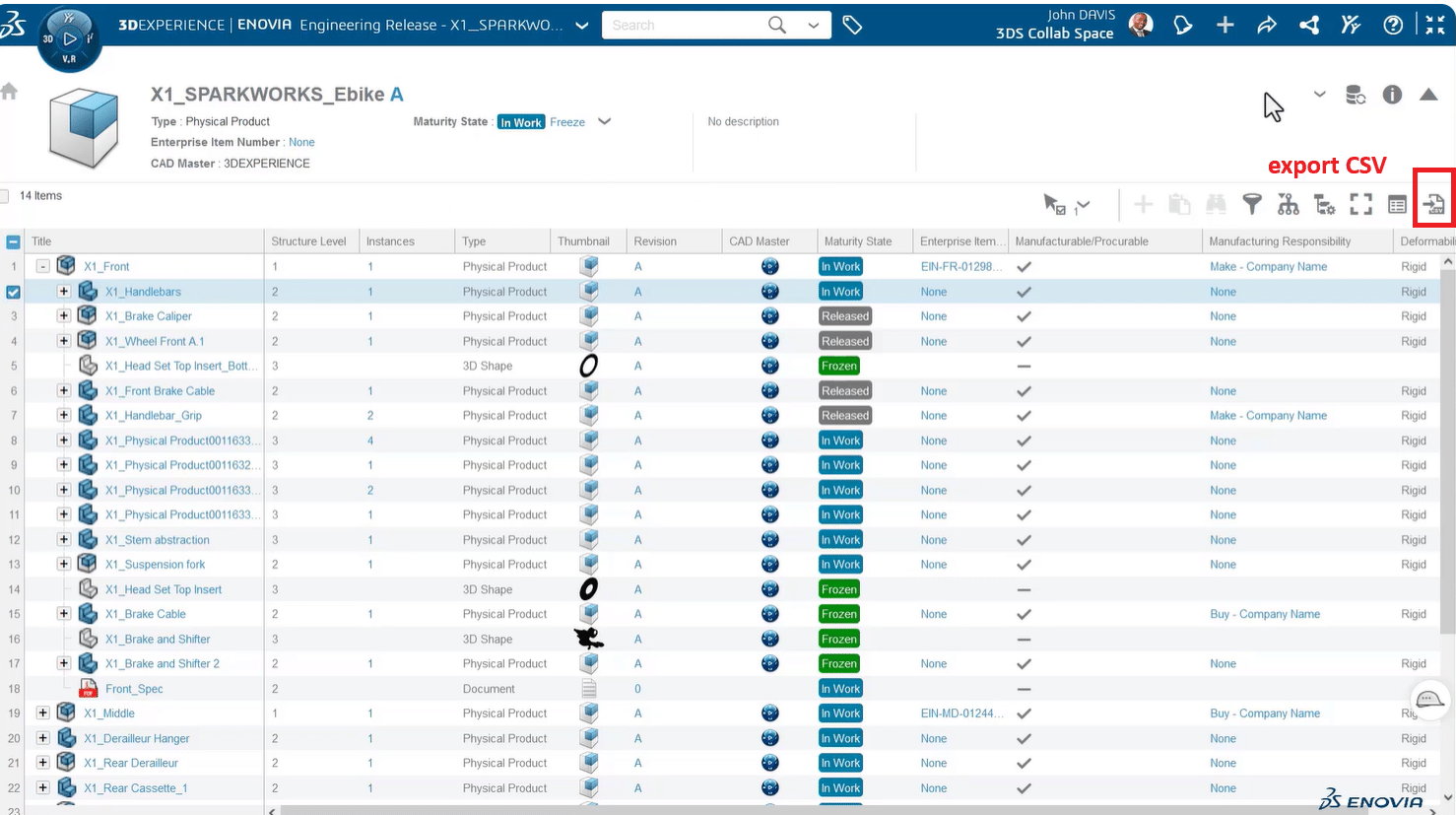This screenshot has height=815, width=1456.
Task: Expand the X1_Middle tree node
Action: pyautogui.click(x=42, y=713)
